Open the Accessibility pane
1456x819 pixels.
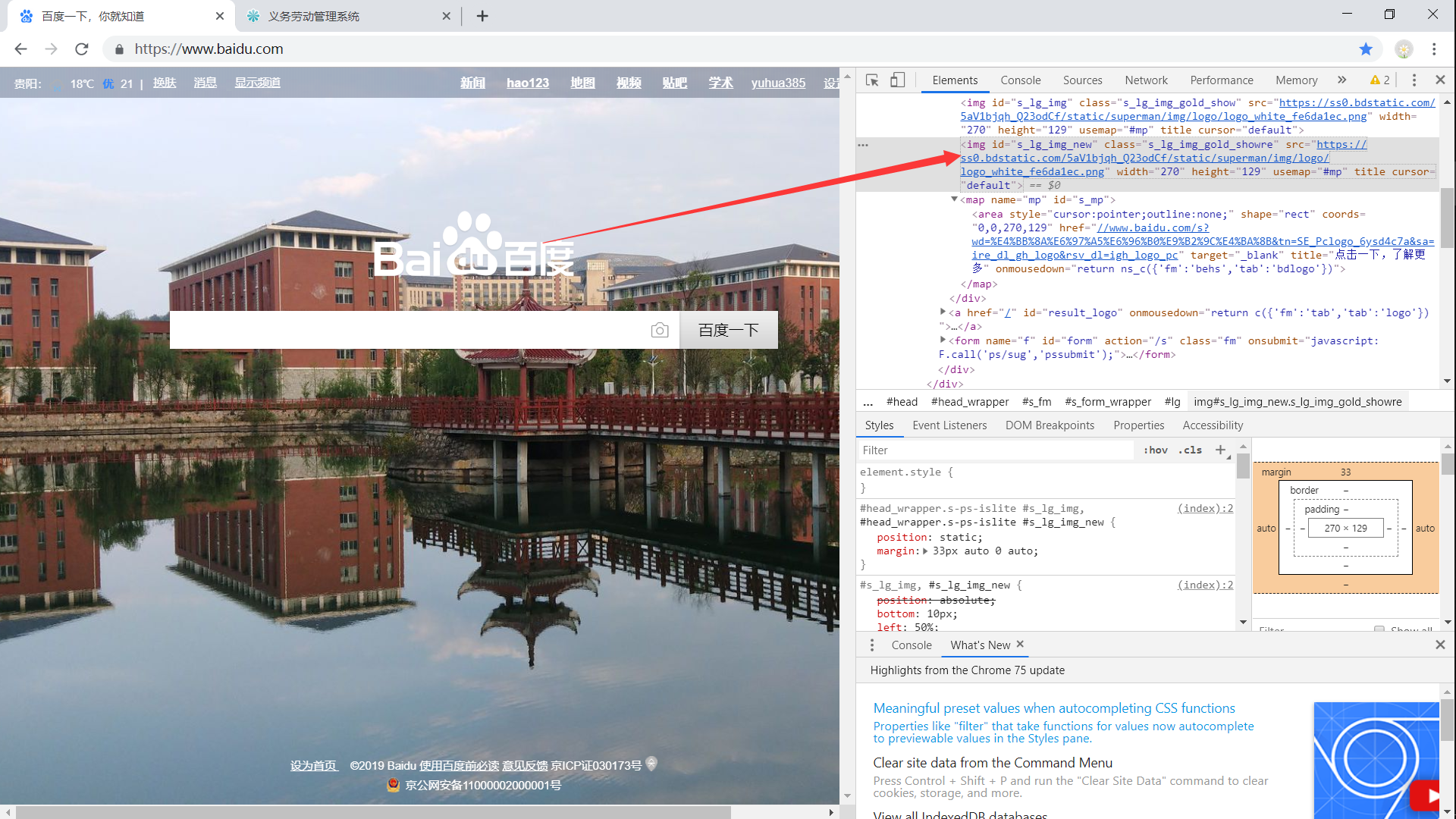pyautogui.click(x=1213, y=425)
